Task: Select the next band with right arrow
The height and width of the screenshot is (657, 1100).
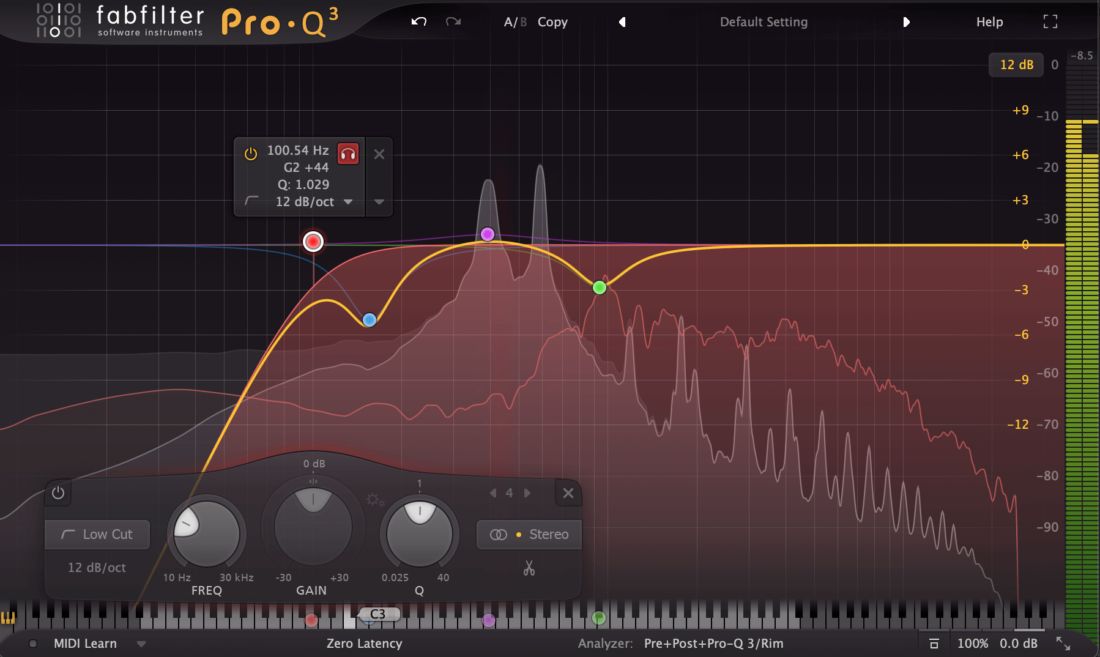Action: tap(527, 493)
